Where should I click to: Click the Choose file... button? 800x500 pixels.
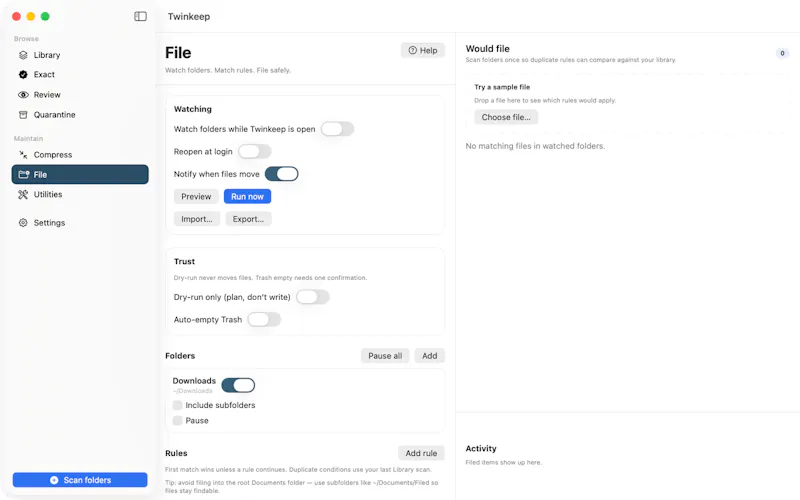coord(506,117)
